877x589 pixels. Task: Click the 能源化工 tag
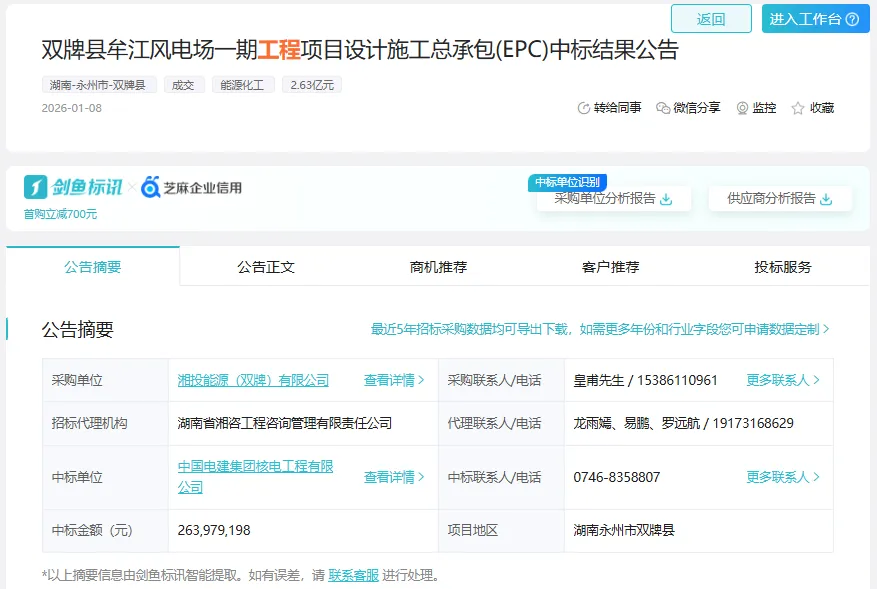click(243, 85)
